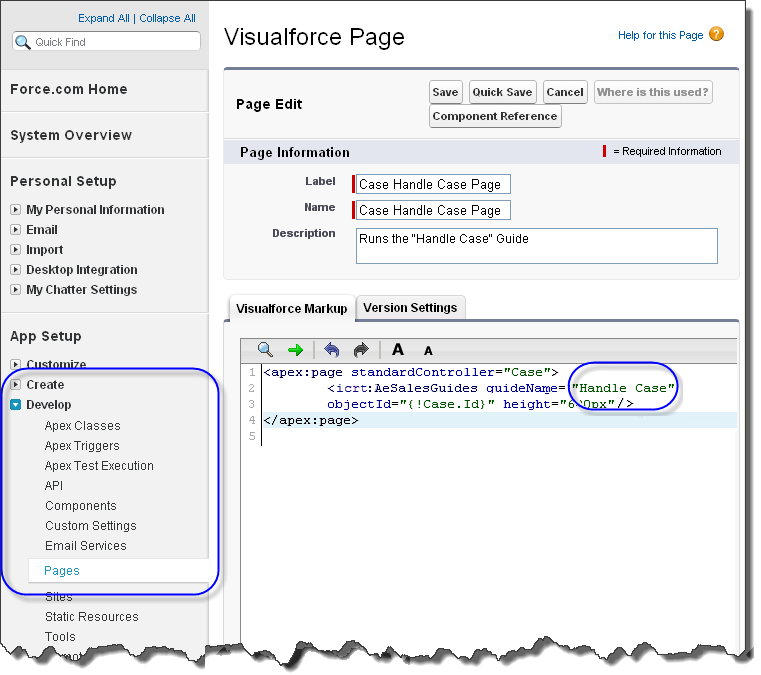761x675 pixels.
Task: Click the green go-to-line arrow icon
Action: tap(295, 349)
